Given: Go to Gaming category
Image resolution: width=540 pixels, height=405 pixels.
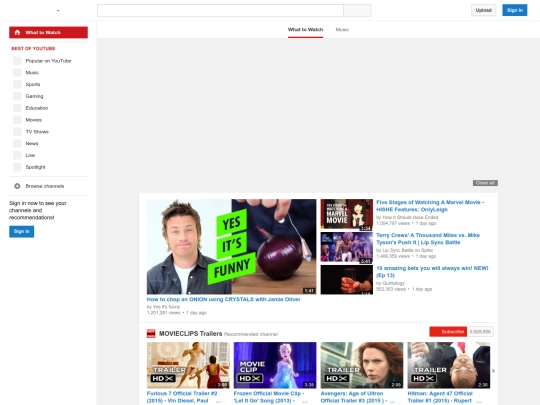Looking at the screenshot, I should (x=34, y=96).
